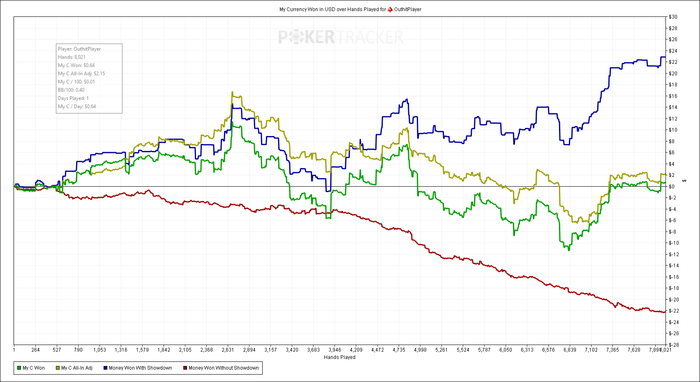Screen dimensions: 700x382
Task: Click the '6,839' tick on the x-axis
Action: (570, 351)
